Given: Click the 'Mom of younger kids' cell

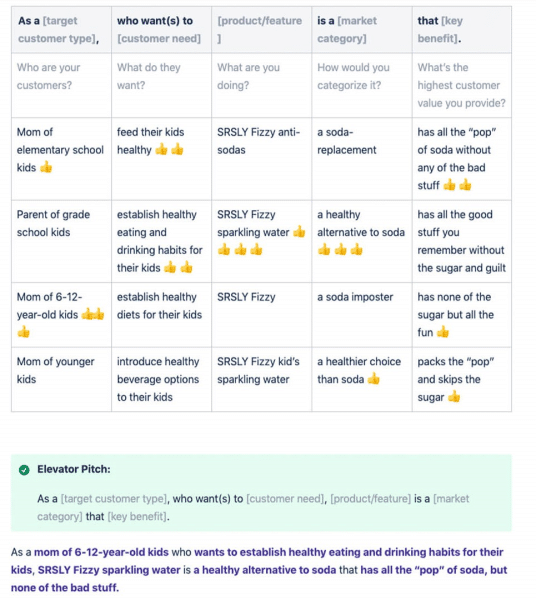Looking at the screenshot, I should [x=62, y=380].
